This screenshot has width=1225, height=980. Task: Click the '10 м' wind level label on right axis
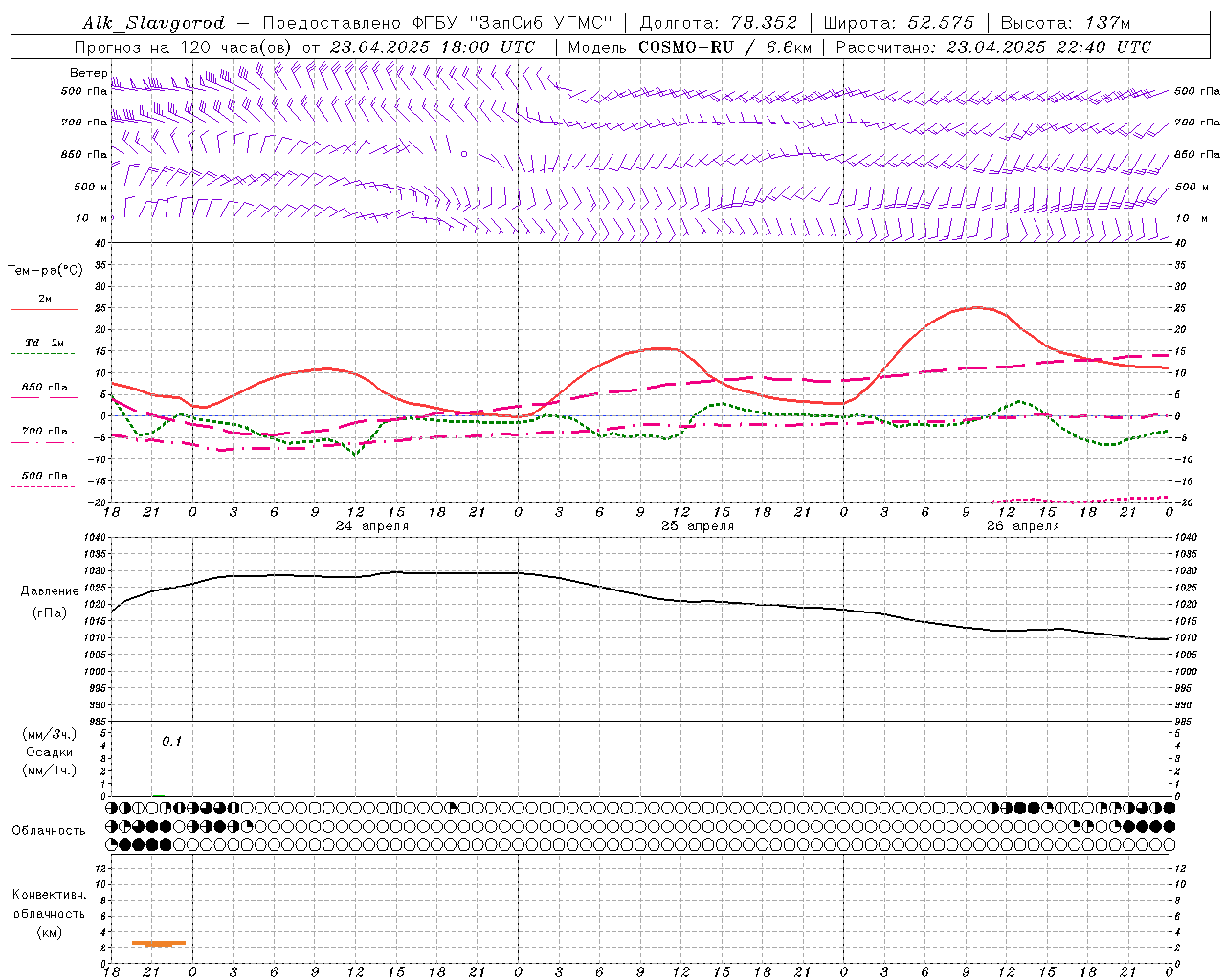pyautogui.click(x=1192, y=218)
